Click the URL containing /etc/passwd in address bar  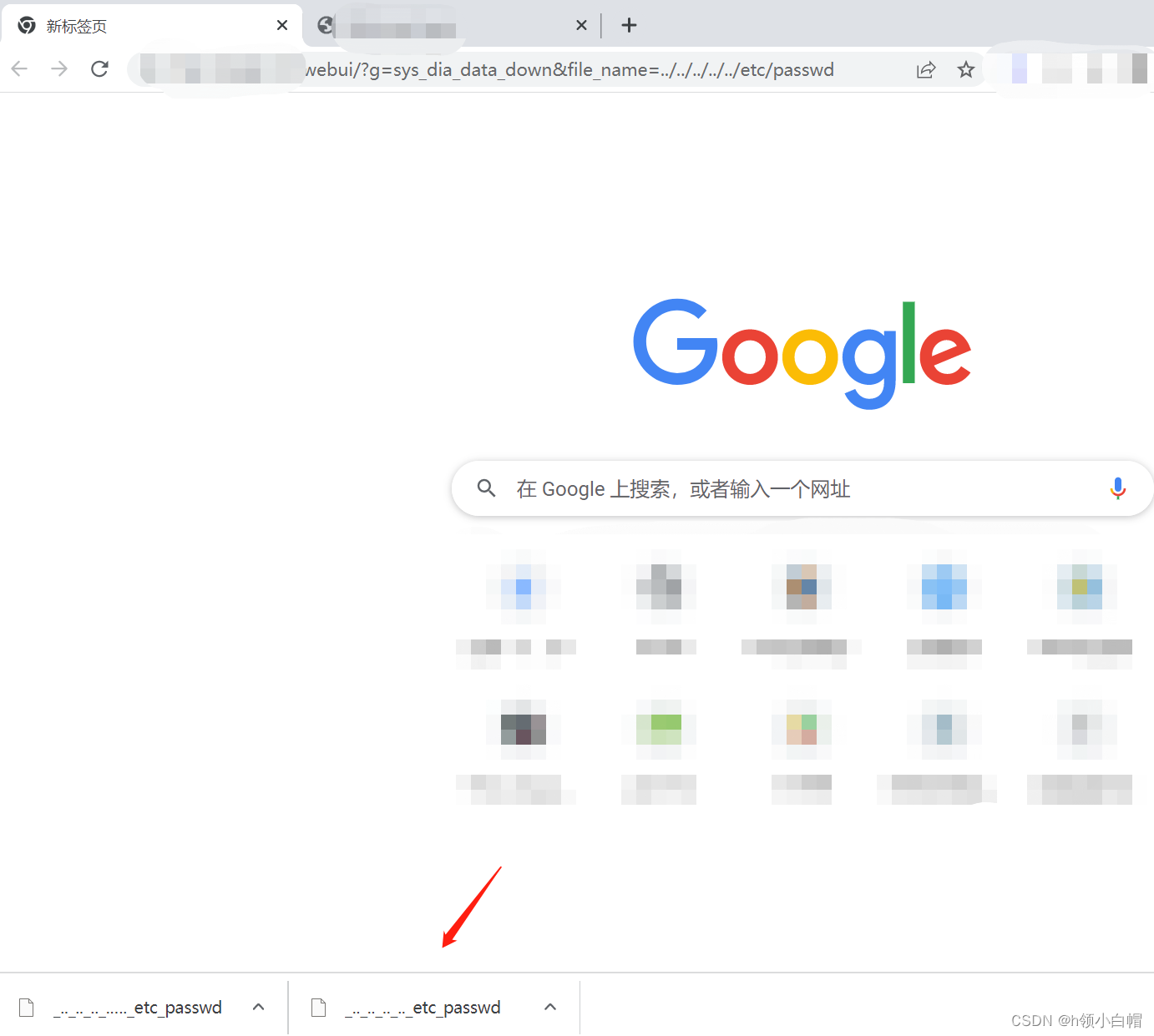tap(569, 70)
